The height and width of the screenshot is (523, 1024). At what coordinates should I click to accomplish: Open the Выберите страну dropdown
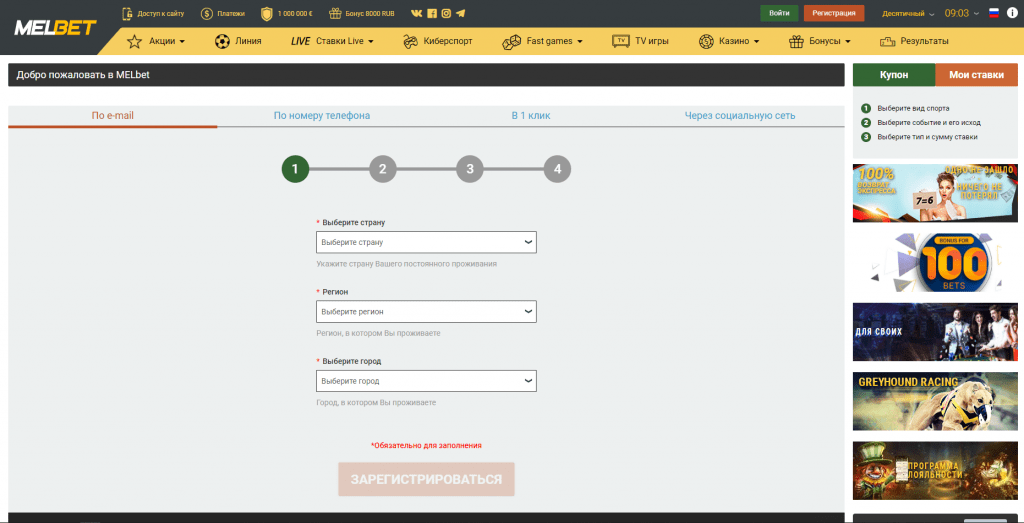[x=426, y=242]
